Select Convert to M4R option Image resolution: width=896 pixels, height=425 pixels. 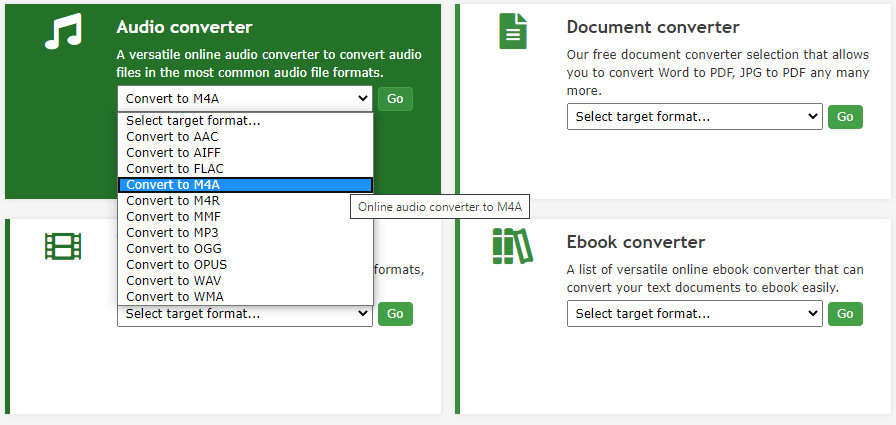tap(245, 201)
